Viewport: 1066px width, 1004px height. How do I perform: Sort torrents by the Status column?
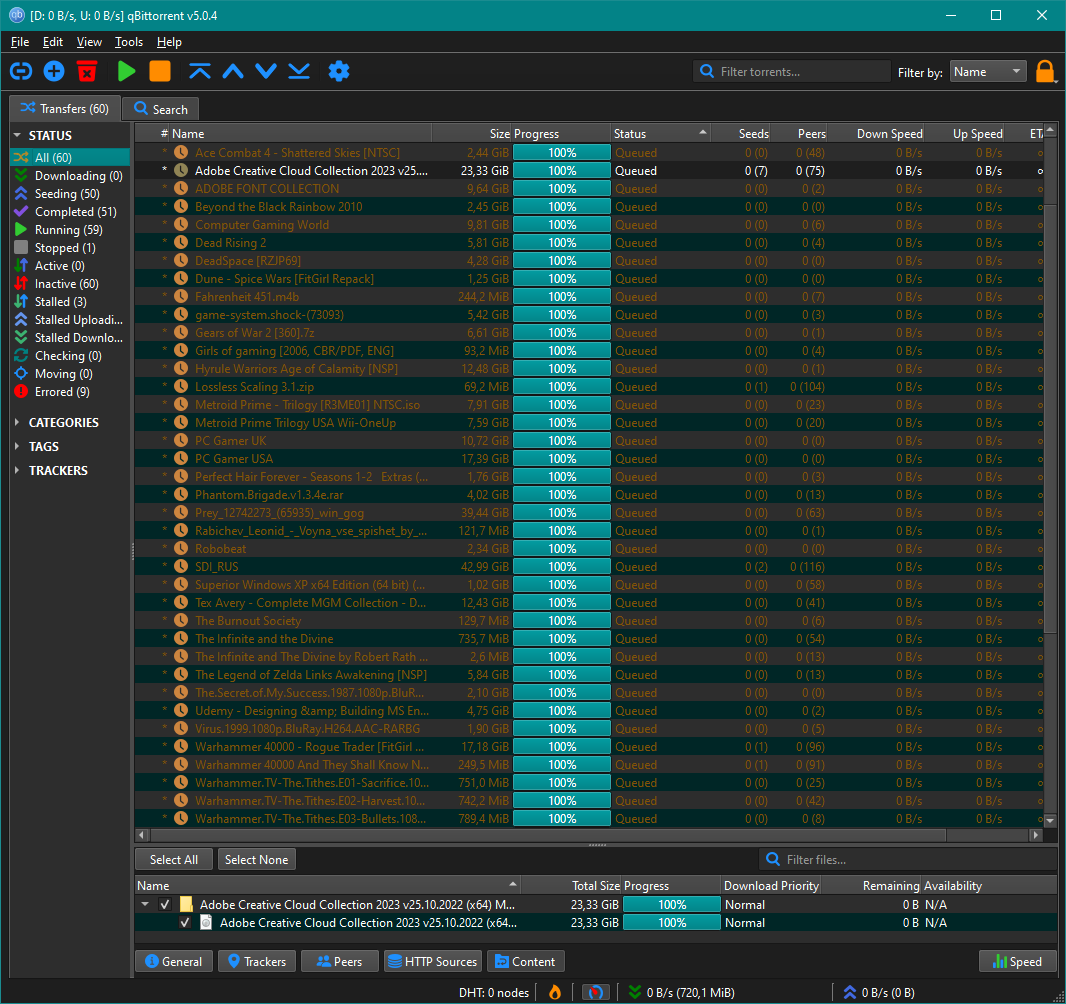pos(660,134)
